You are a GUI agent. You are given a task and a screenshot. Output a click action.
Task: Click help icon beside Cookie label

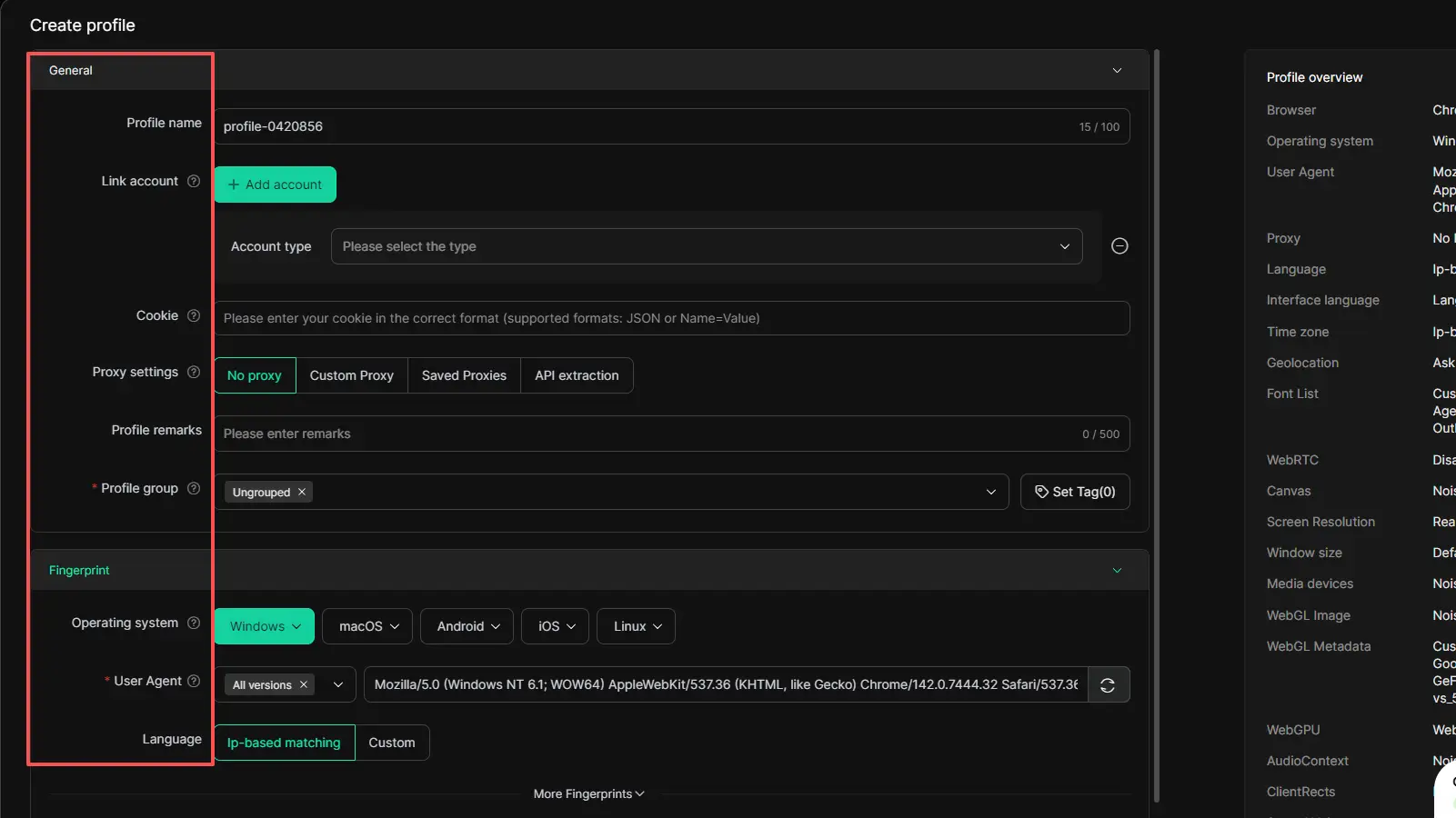(194, 315)
